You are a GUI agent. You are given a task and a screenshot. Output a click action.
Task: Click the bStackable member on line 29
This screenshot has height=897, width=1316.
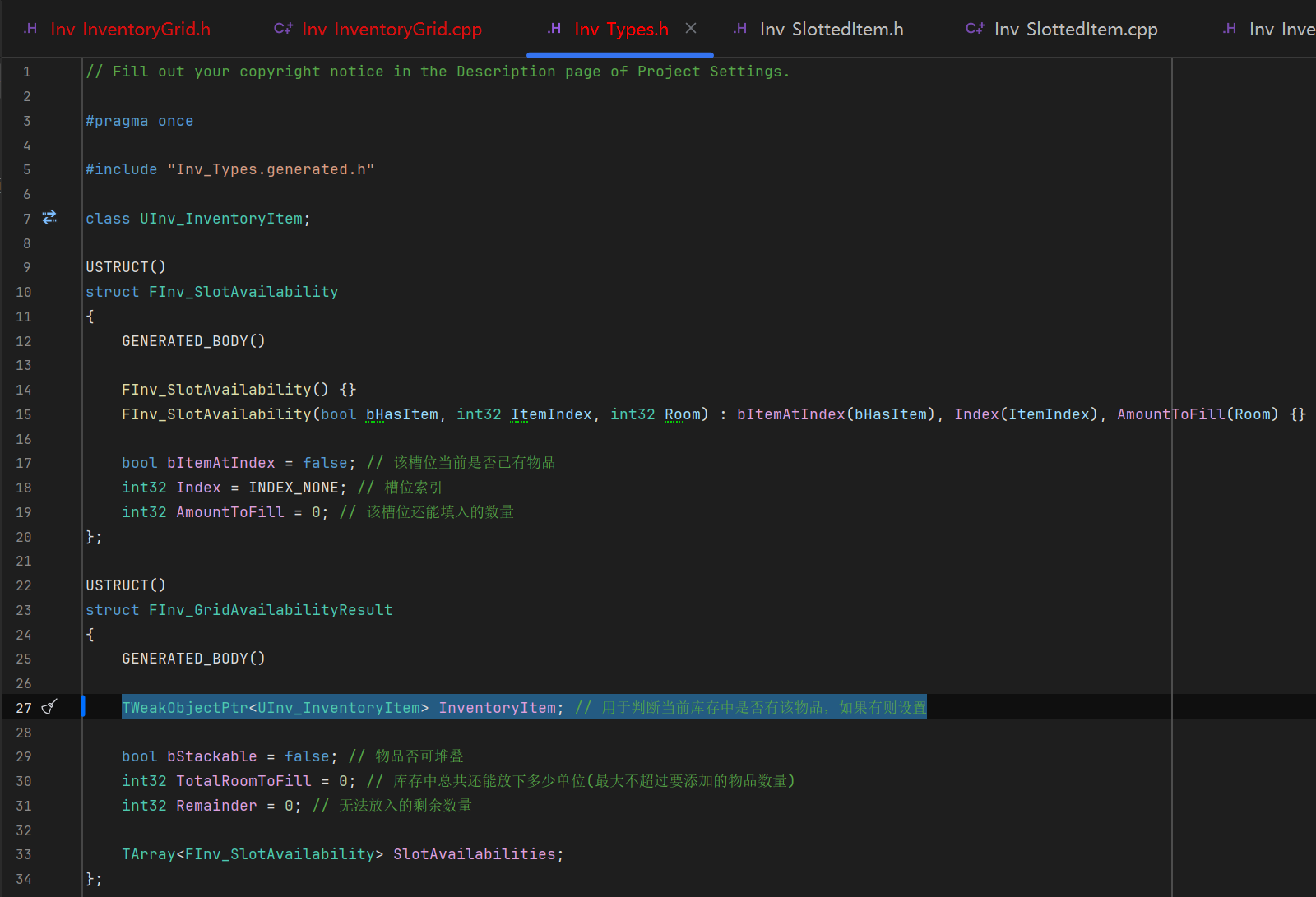pos(212,756)
